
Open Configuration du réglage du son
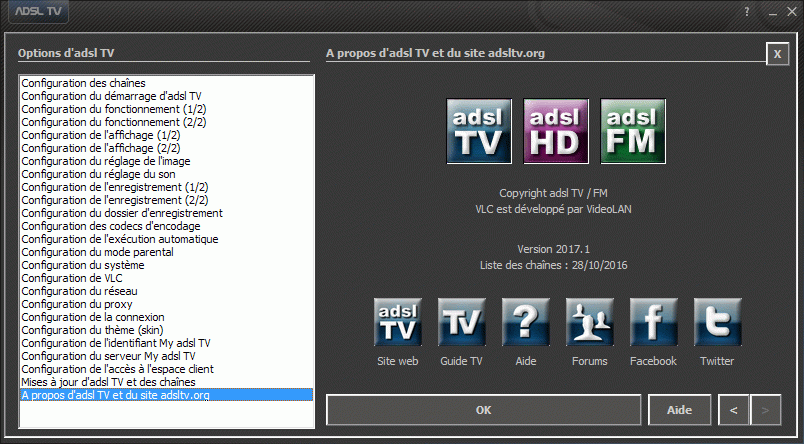tap(166, 174)
